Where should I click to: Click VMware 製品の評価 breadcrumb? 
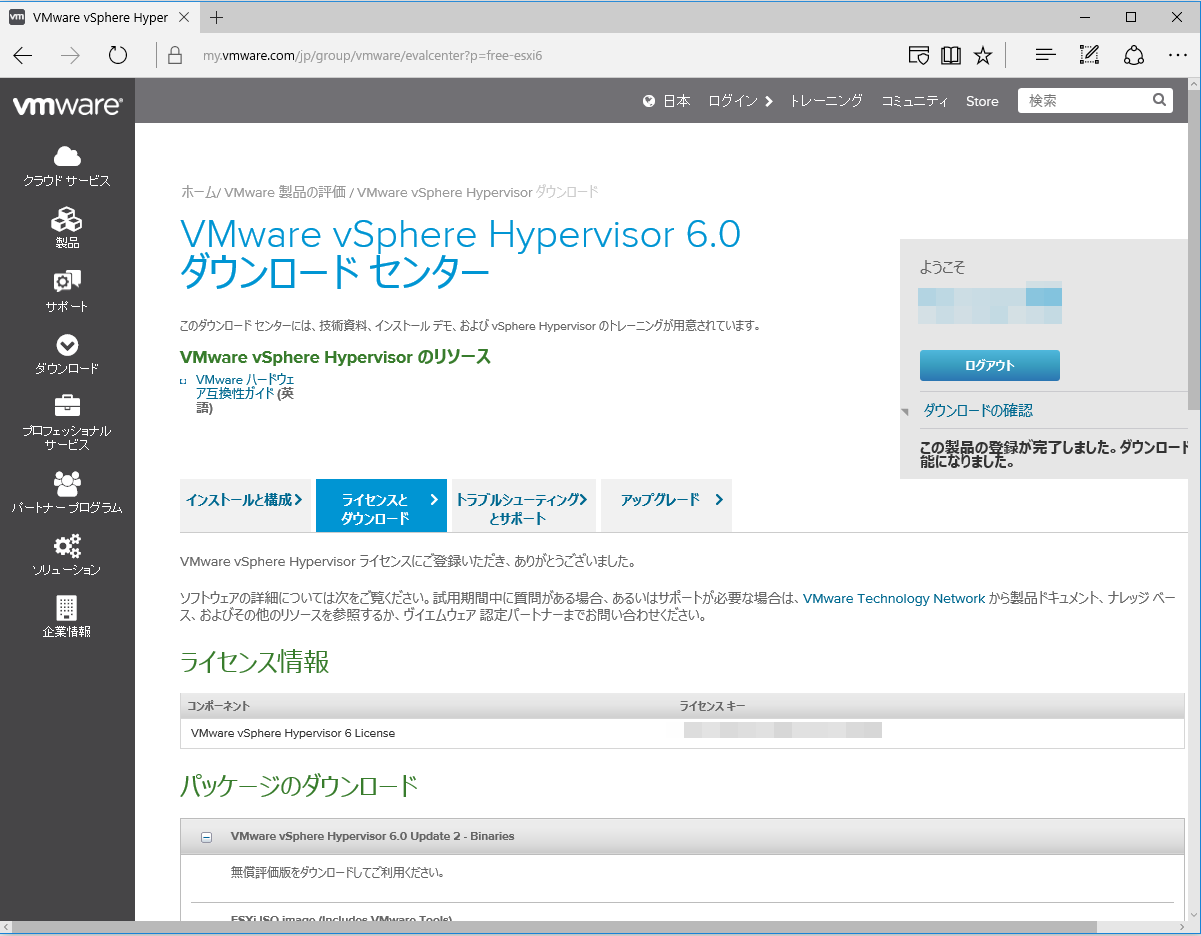(284, 192)
